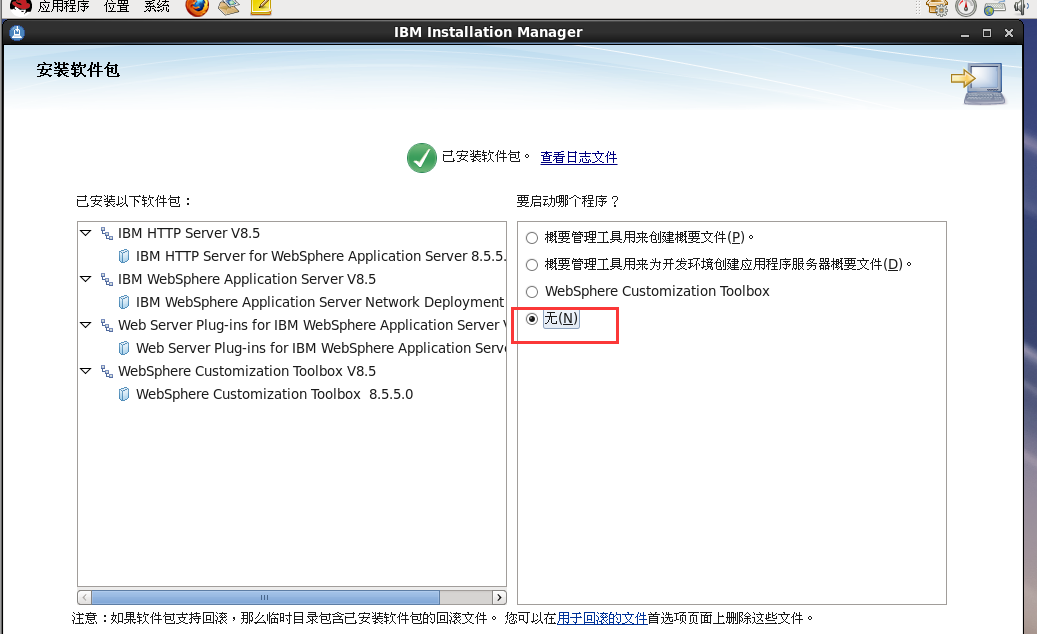The image size is (1037, 634).
Task: Open the 查看日志文件 link
Action: point(579,157)
